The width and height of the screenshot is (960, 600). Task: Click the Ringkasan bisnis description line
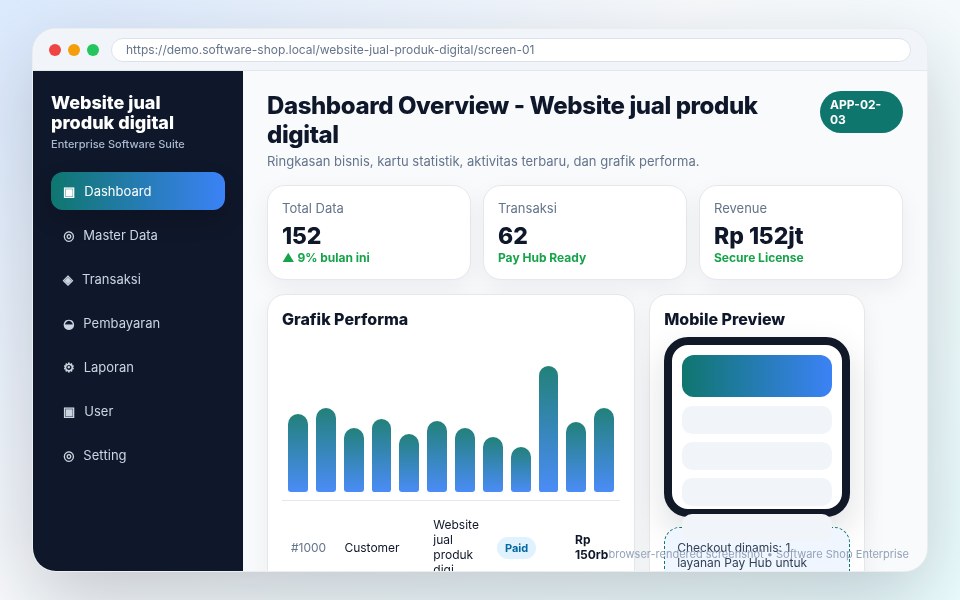click(483, 162)
